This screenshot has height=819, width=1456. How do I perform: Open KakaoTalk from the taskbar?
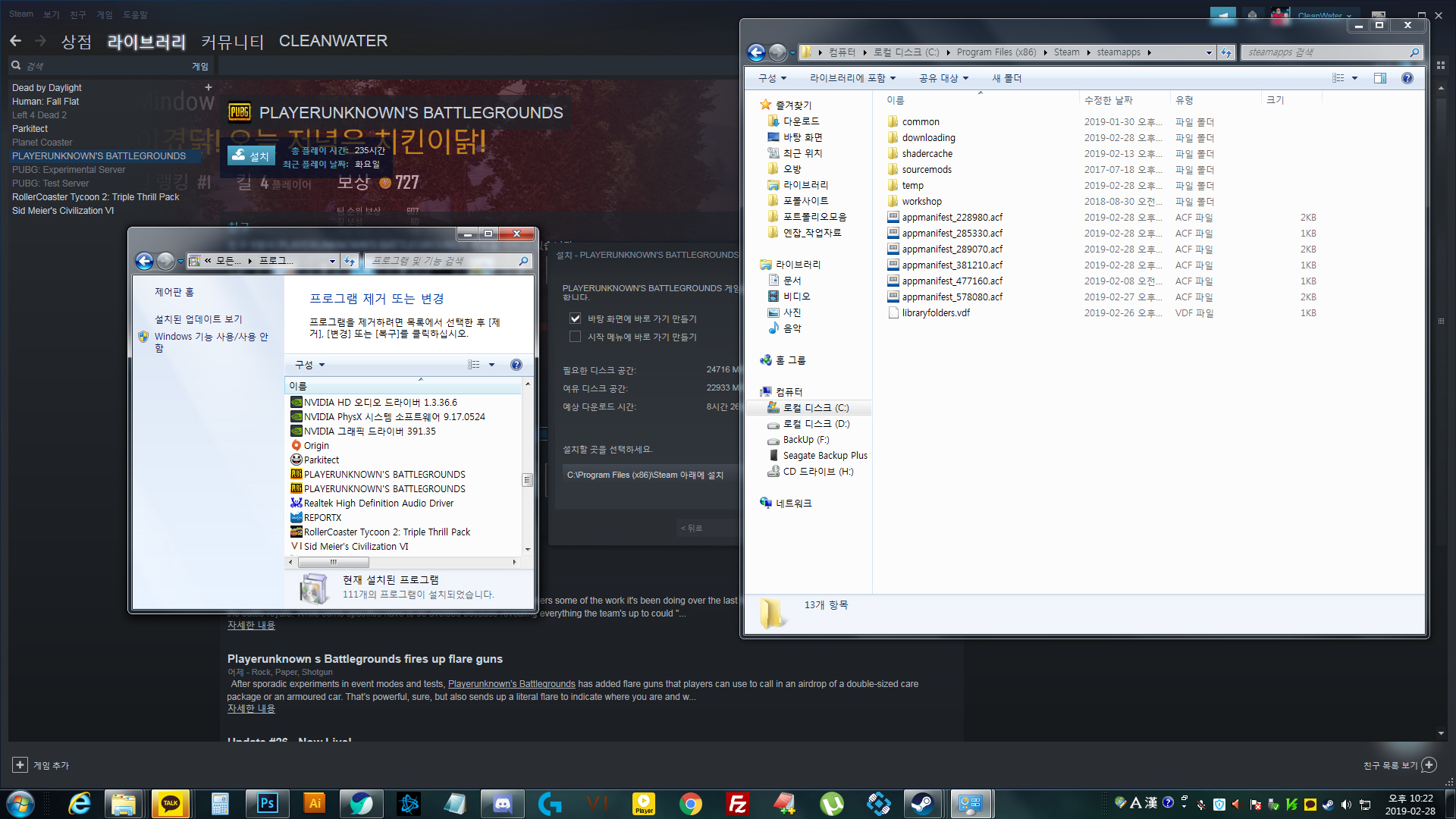(x=171, y=804)
